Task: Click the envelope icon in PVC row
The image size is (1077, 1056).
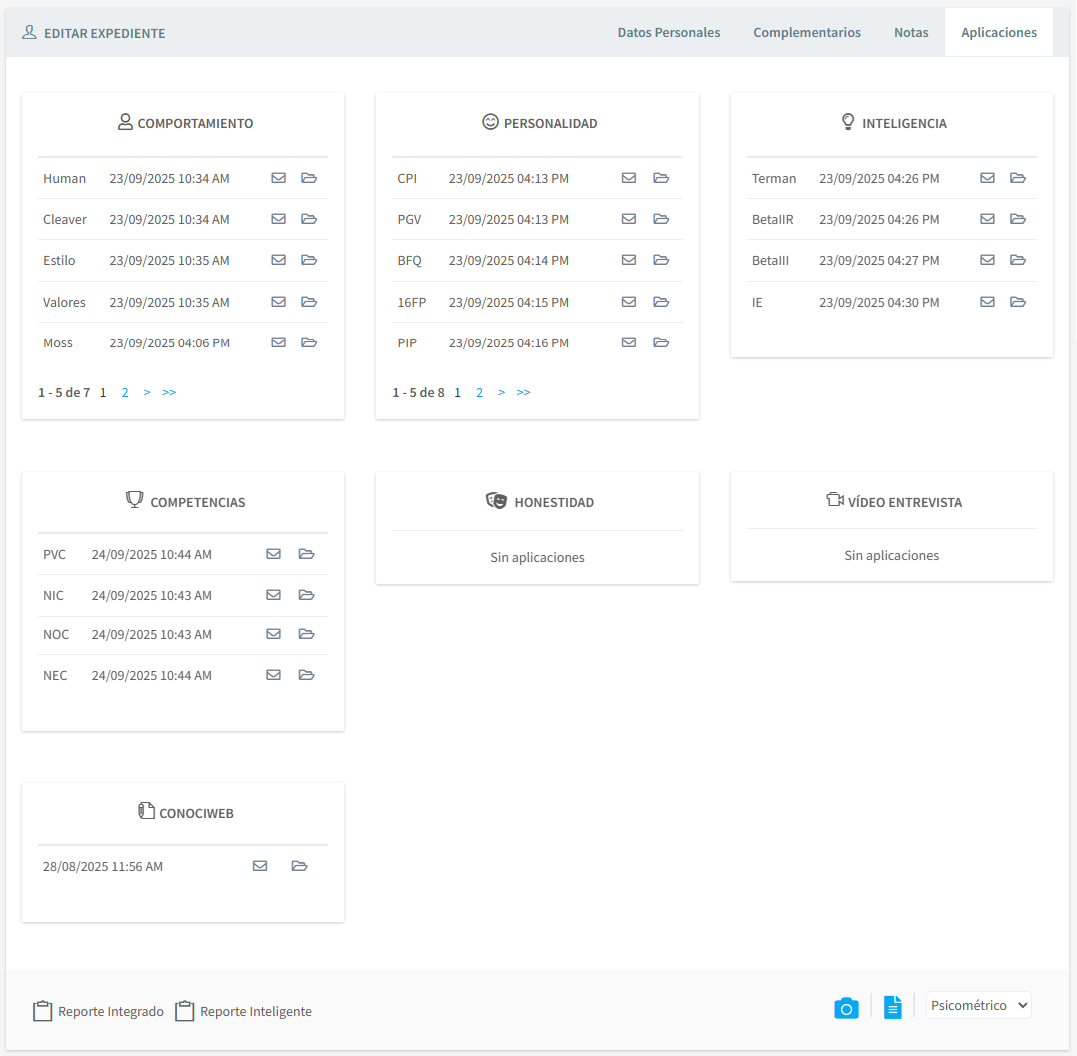Action: click(x=273, y=554)
